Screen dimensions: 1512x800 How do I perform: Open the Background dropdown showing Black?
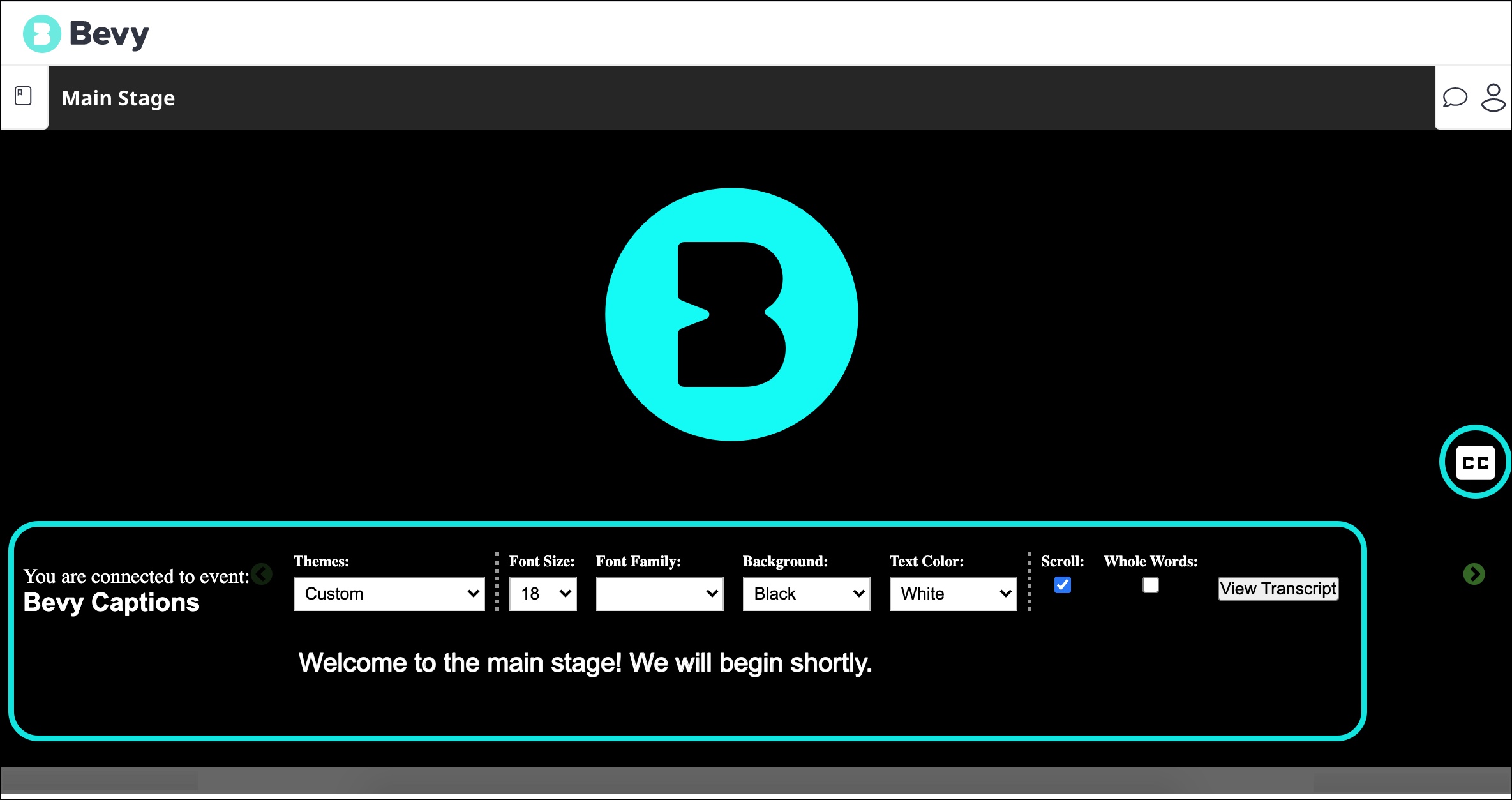(806, 594)
